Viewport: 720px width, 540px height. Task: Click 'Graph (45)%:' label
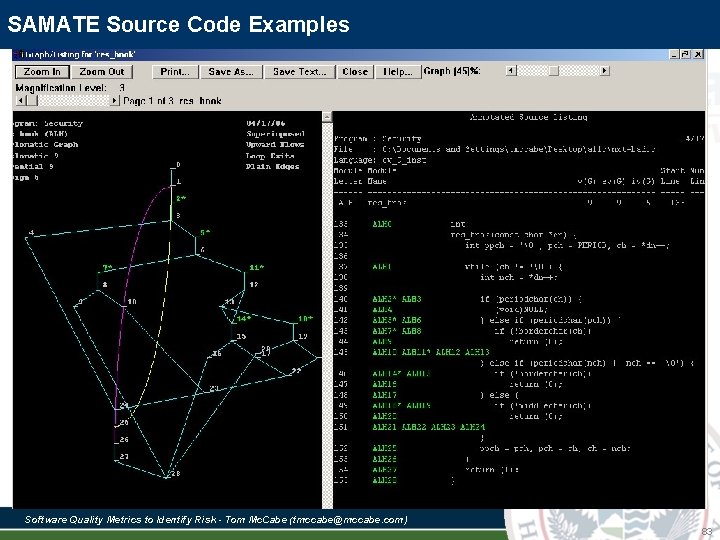pyautogui.click(x=452, y=71)
